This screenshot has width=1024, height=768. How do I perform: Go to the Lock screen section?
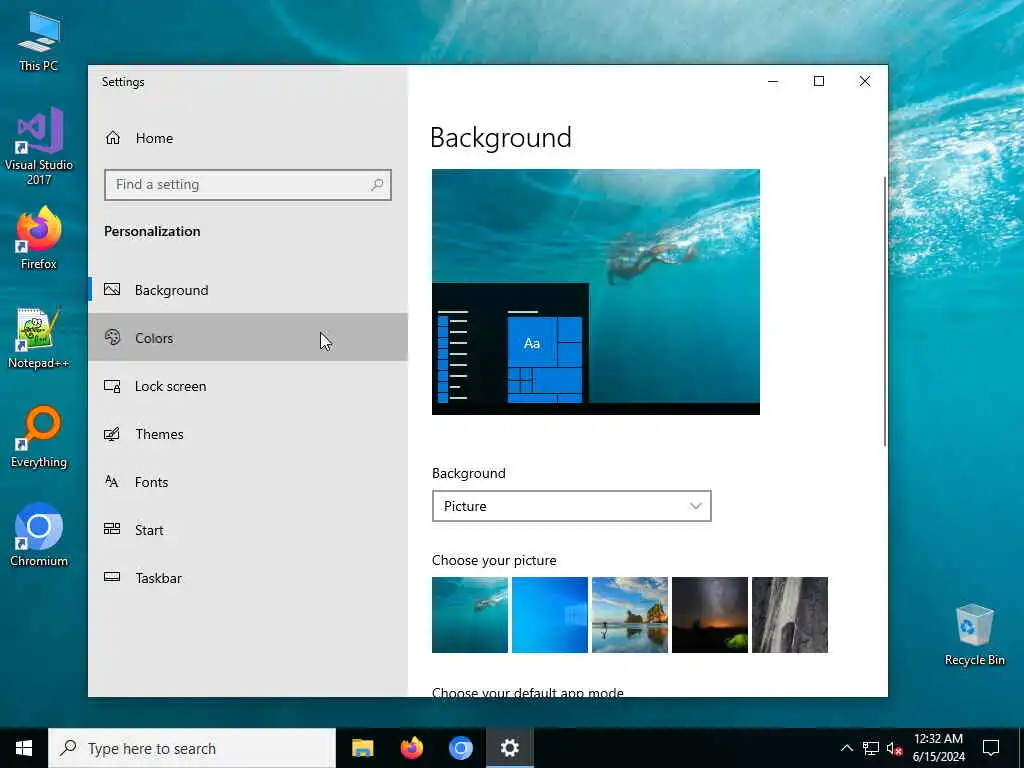tap(248, 386)
